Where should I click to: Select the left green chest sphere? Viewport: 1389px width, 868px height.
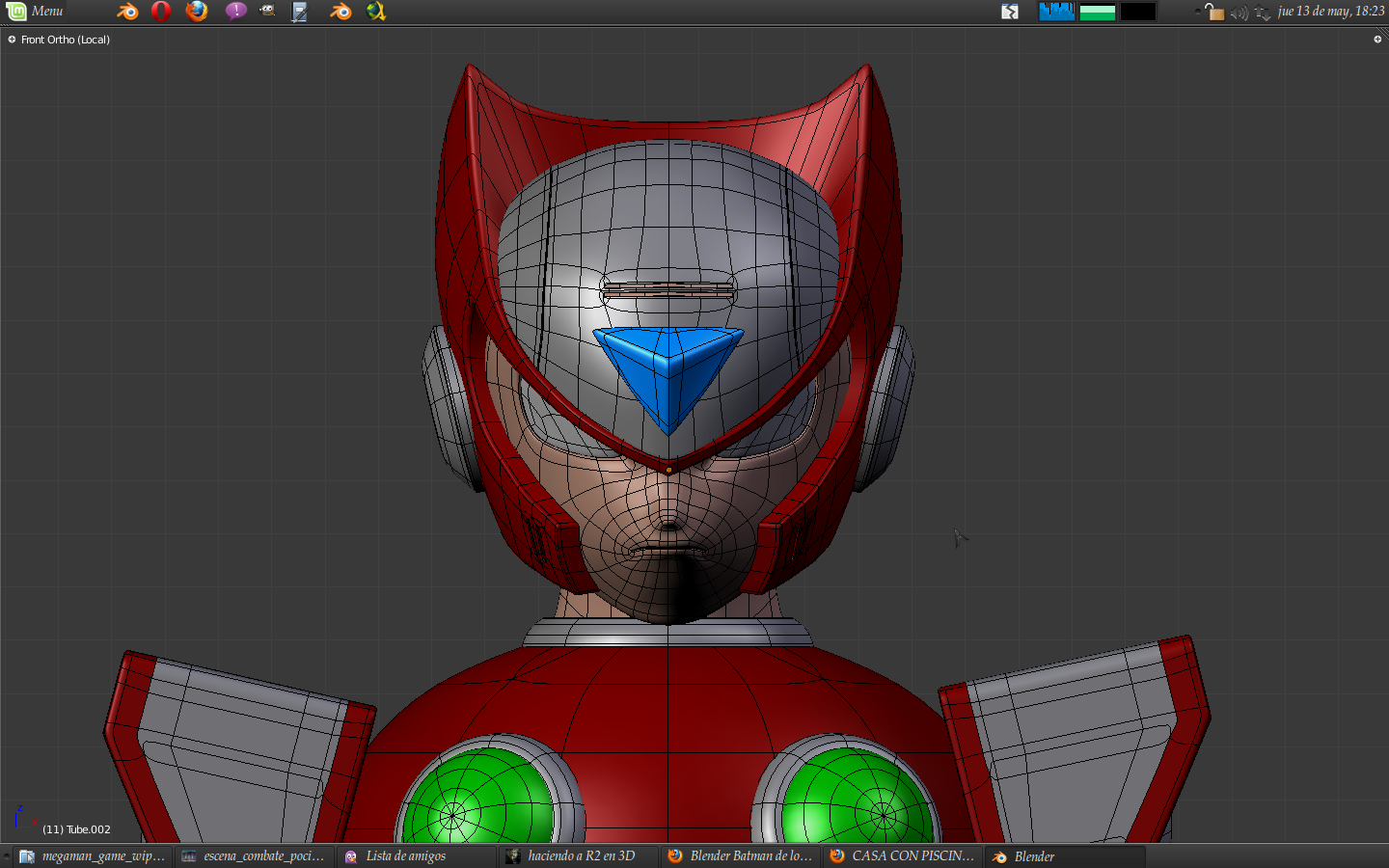tap(478, 797)
